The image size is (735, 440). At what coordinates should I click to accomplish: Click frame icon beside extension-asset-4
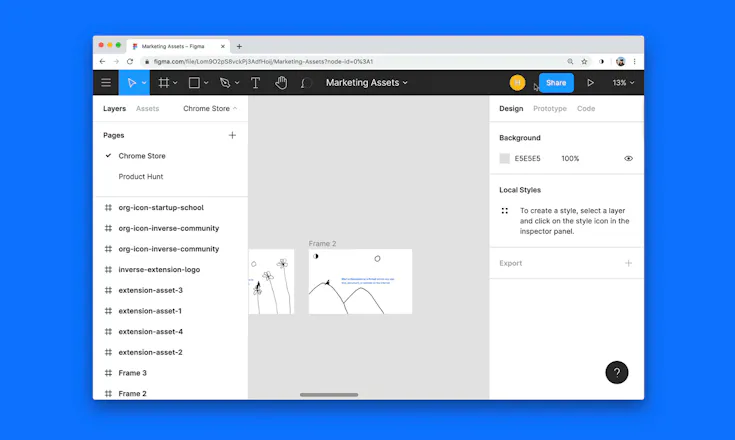(108, 331)
